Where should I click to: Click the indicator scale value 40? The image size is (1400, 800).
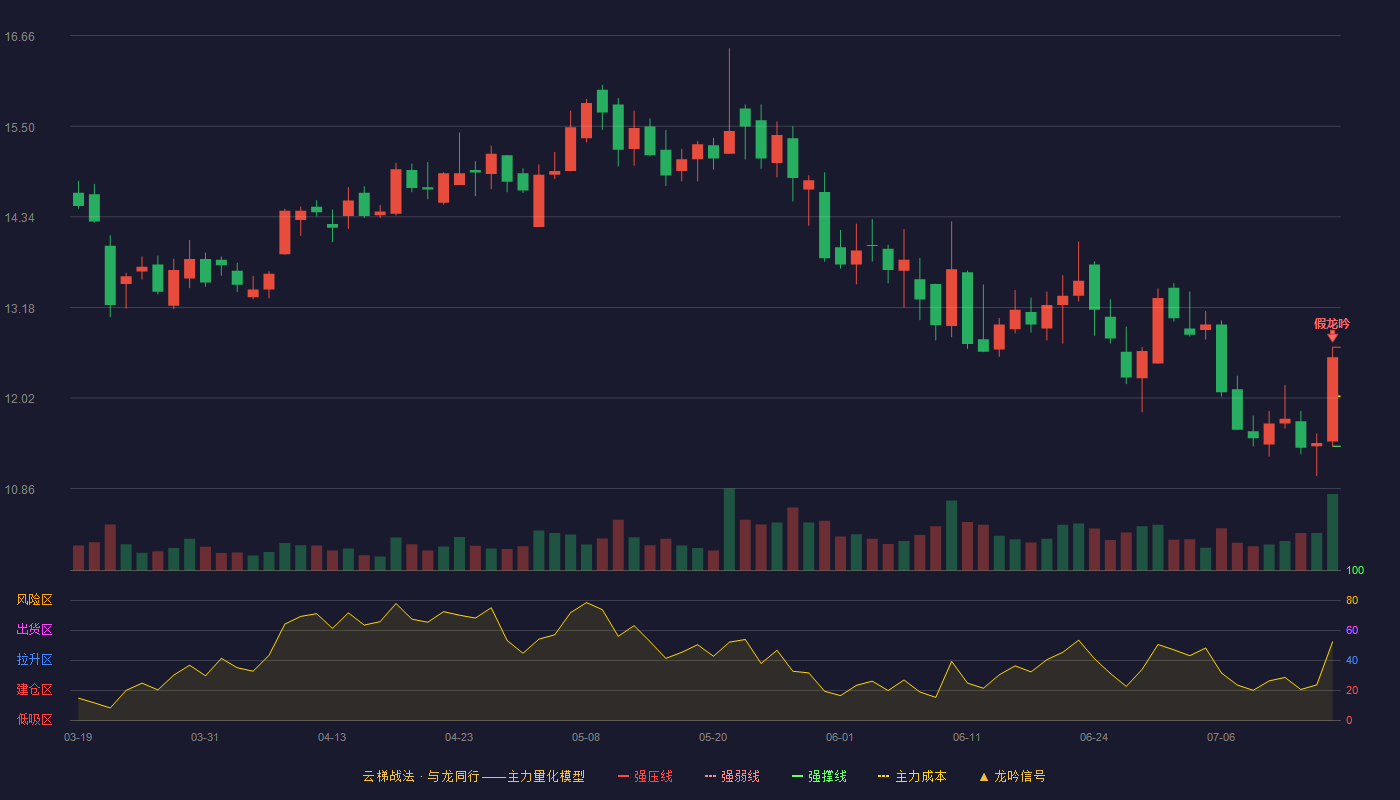point(1352,660)
